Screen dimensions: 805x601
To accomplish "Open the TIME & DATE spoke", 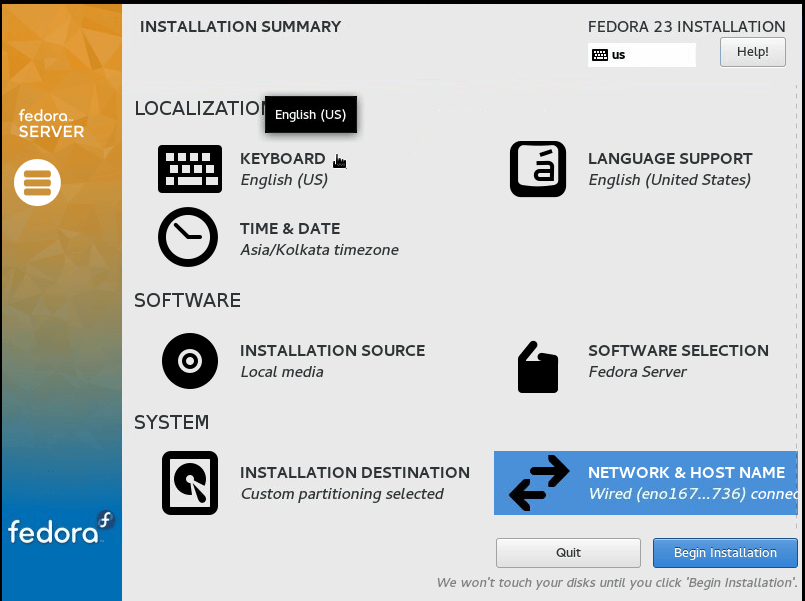I will [x=290, y=228].
